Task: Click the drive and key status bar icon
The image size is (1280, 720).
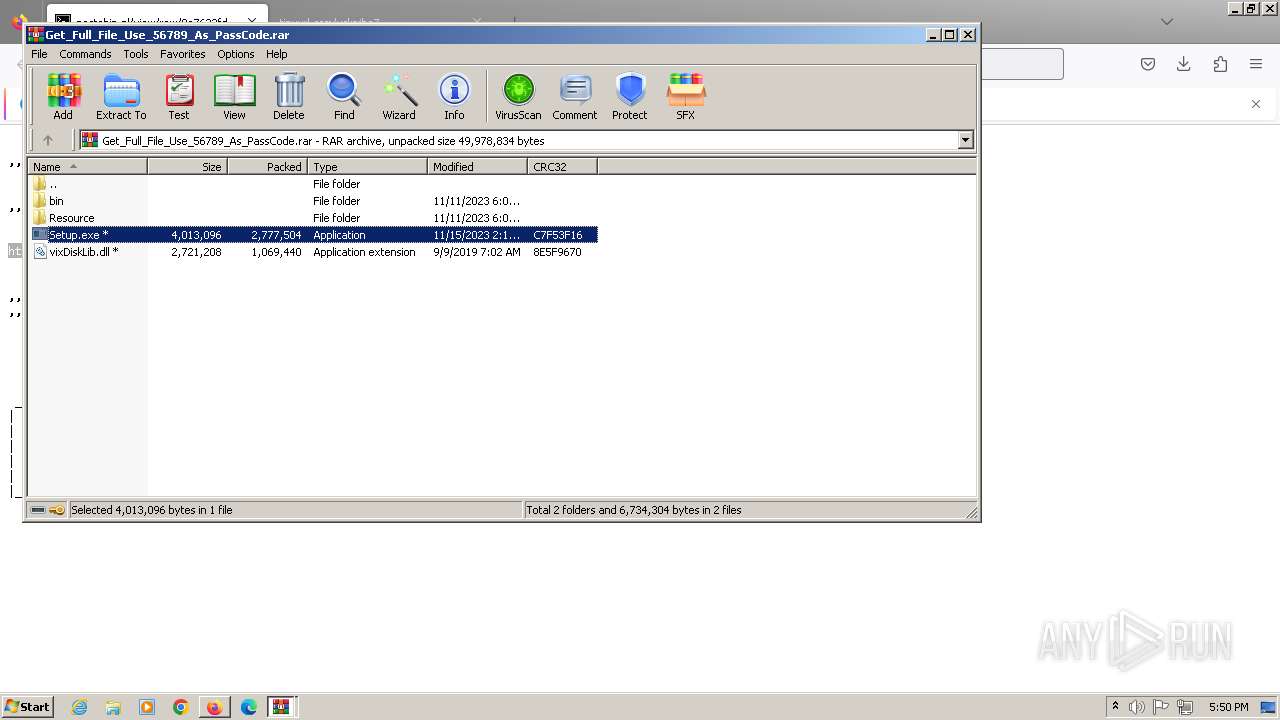Action: tap(47, 510)
